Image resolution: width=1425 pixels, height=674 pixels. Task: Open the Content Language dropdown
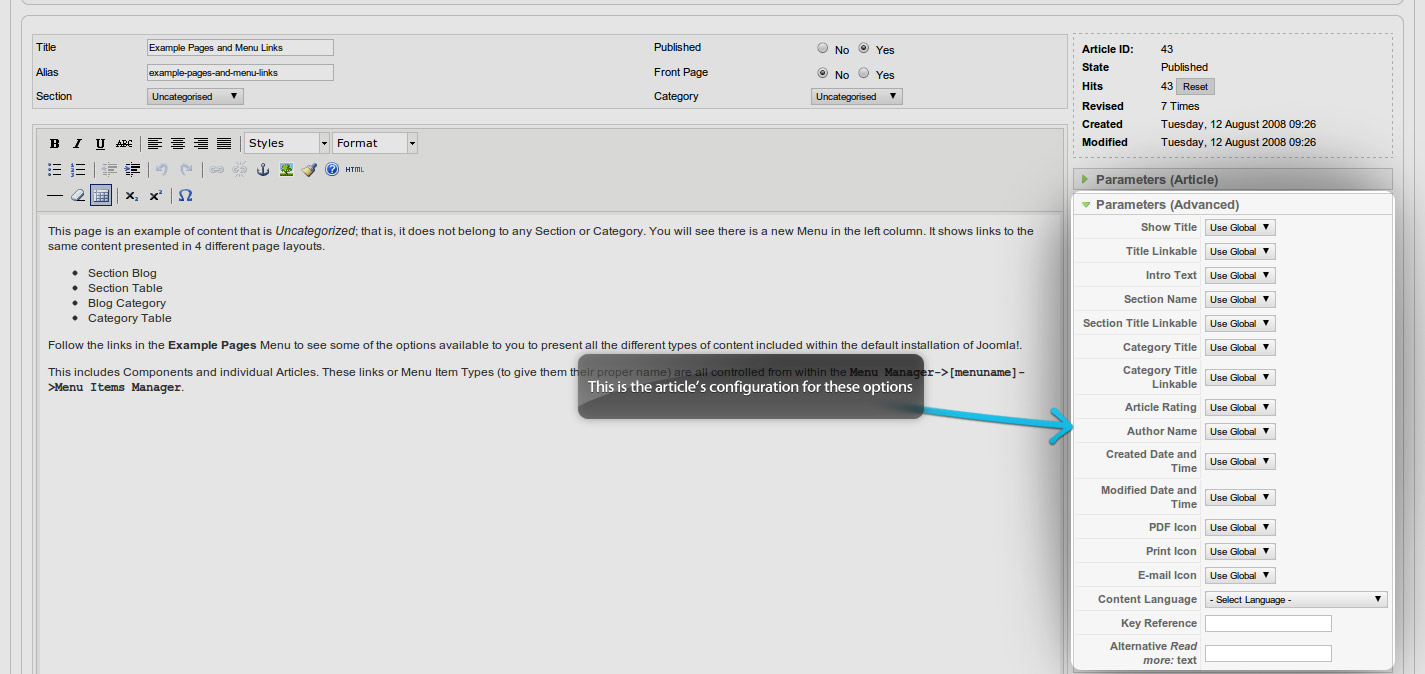pyautogui.click(x=1296, y=600)
